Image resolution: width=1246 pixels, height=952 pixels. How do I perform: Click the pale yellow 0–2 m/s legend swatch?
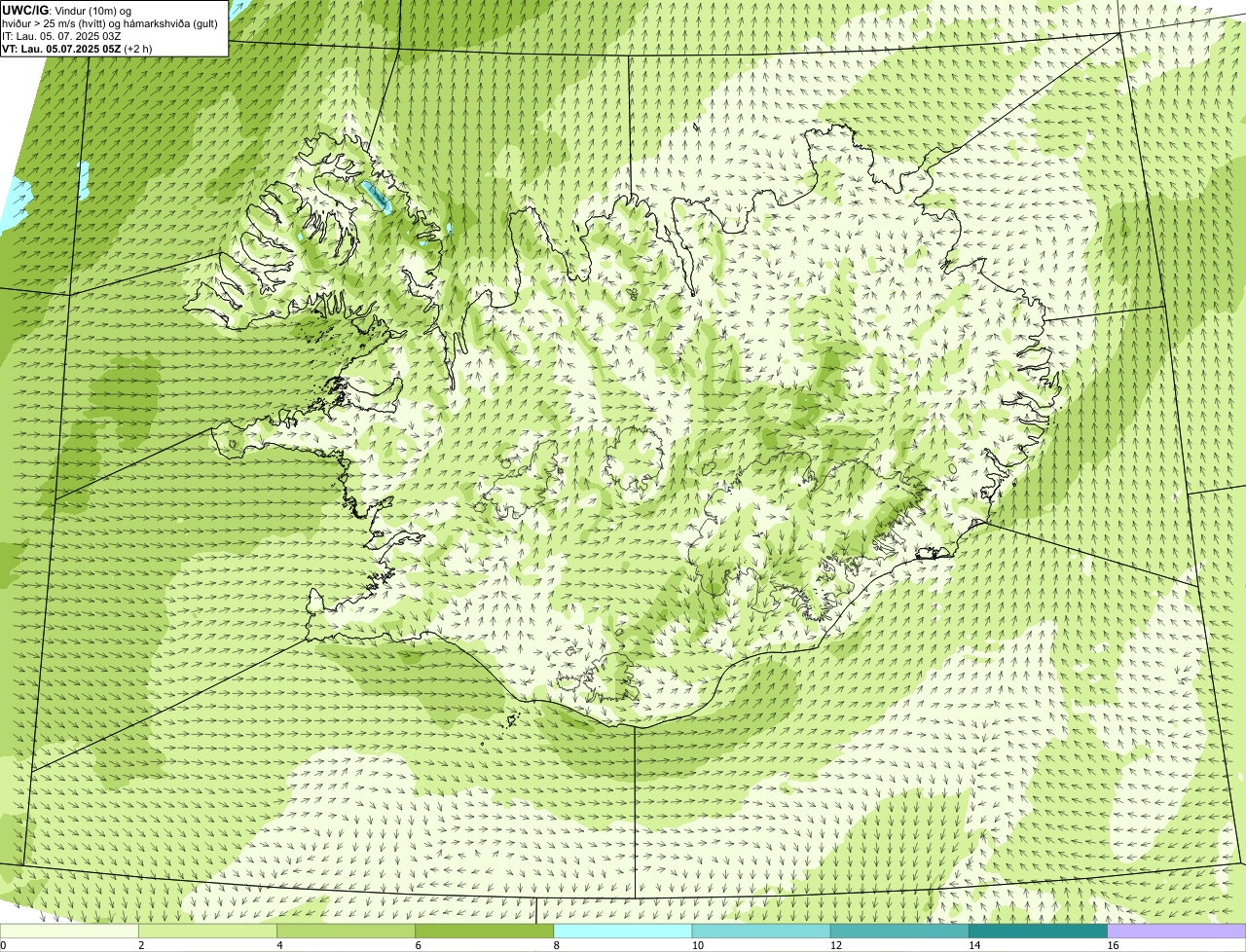(69, 932)
